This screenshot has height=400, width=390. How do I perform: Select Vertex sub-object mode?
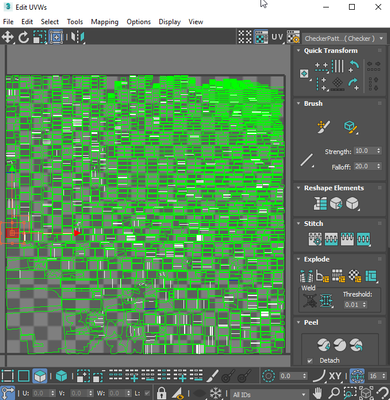[x=7, y=376]
